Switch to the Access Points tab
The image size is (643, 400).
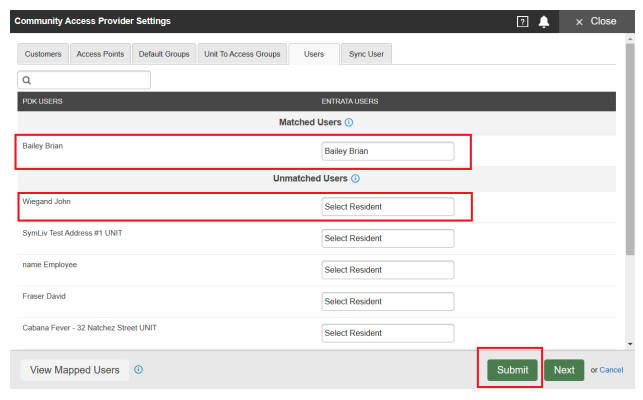(x=100, y=54)
